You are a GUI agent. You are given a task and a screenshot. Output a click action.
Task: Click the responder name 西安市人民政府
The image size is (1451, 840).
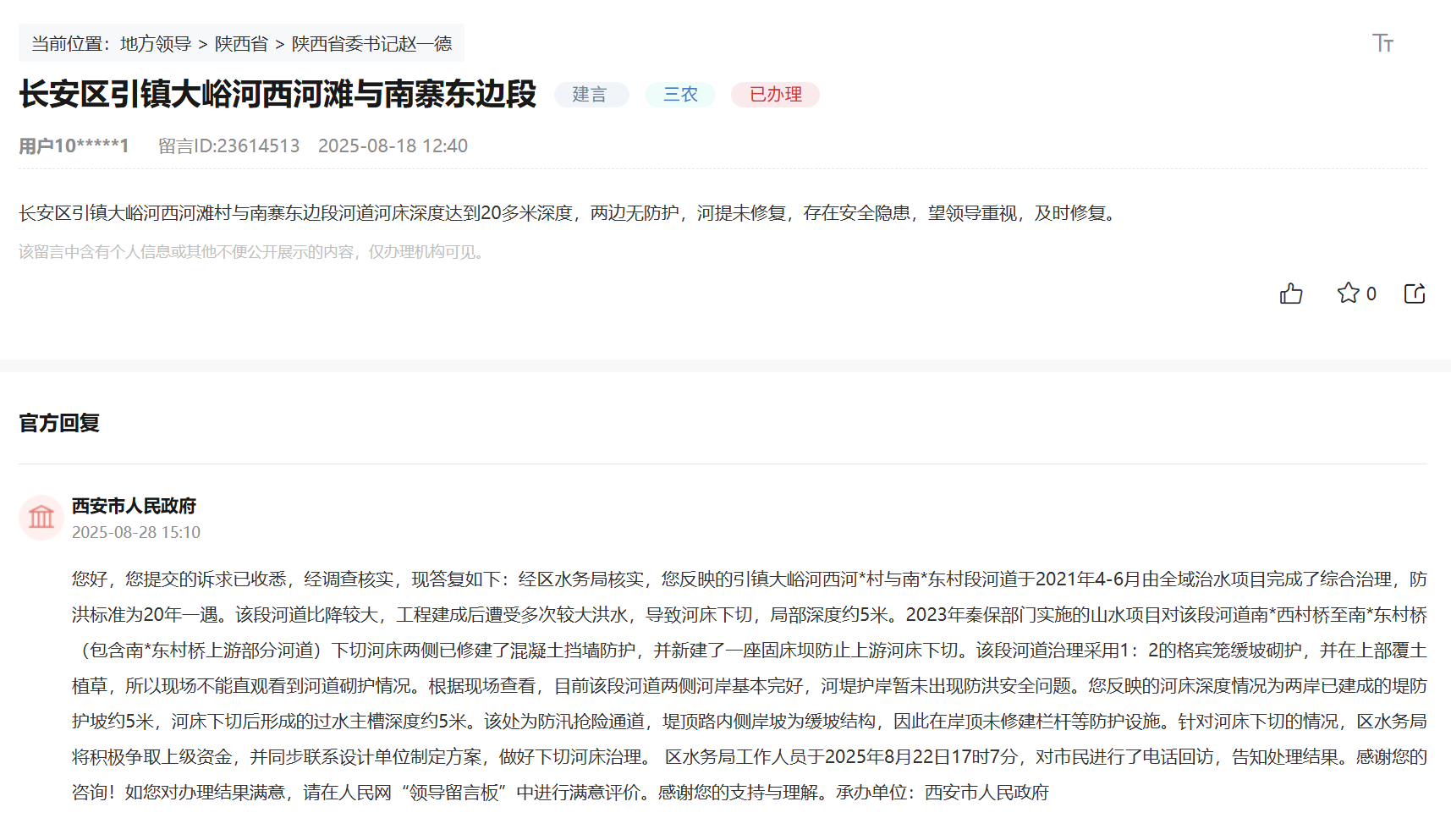coord(134,506)
